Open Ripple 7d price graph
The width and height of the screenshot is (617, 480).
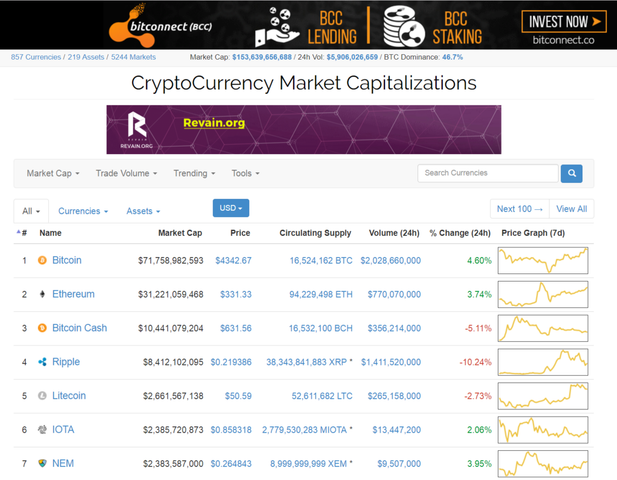[x=543, y=362]
